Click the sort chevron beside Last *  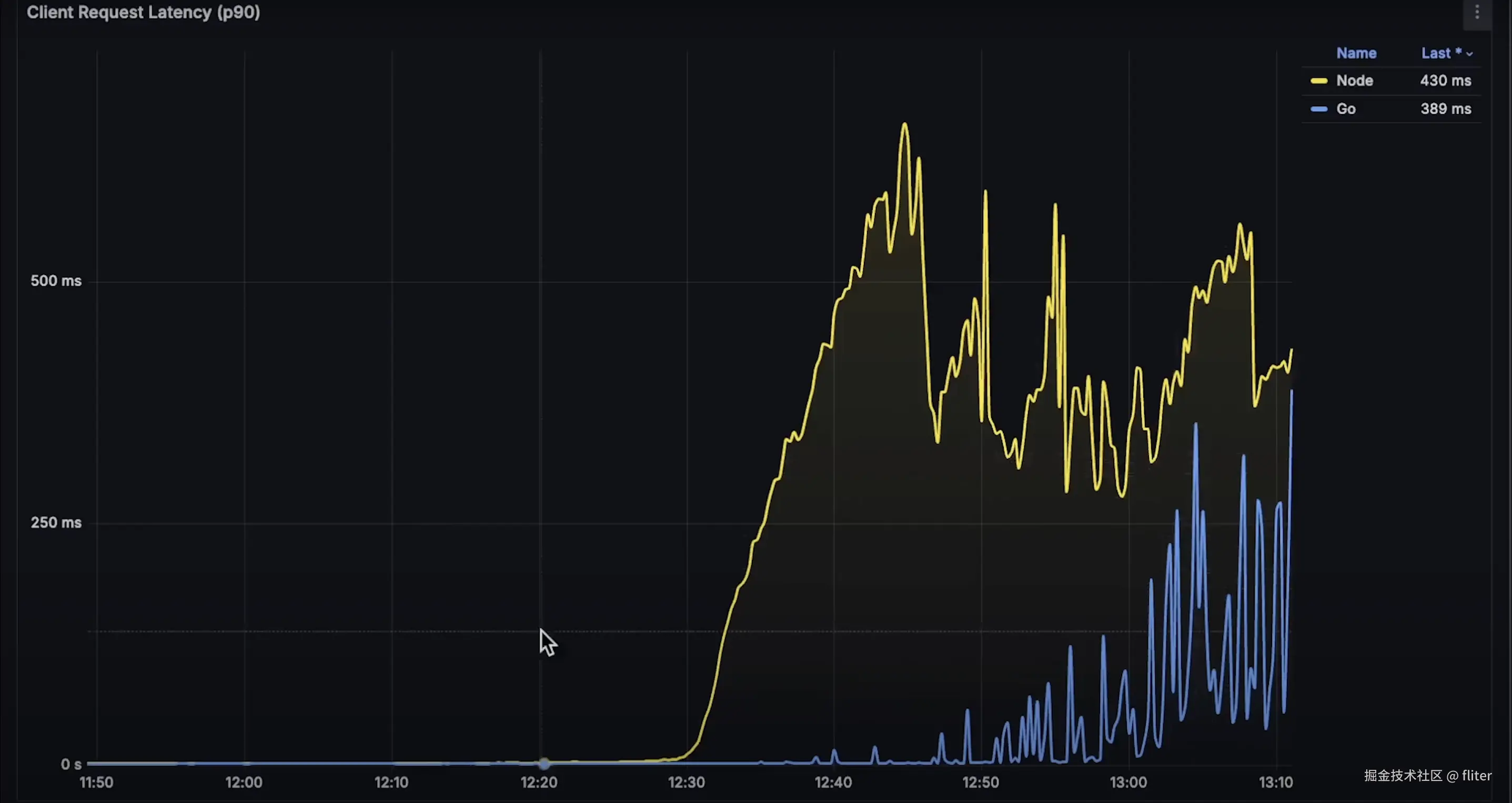coord(1470,54)
